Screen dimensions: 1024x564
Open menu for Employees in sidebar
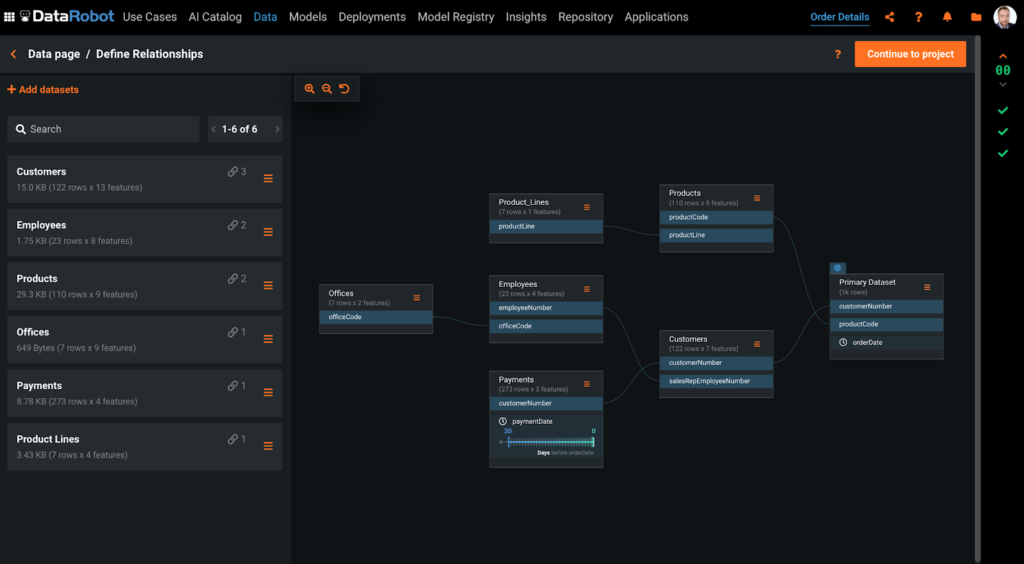click(x=268, y=232)
